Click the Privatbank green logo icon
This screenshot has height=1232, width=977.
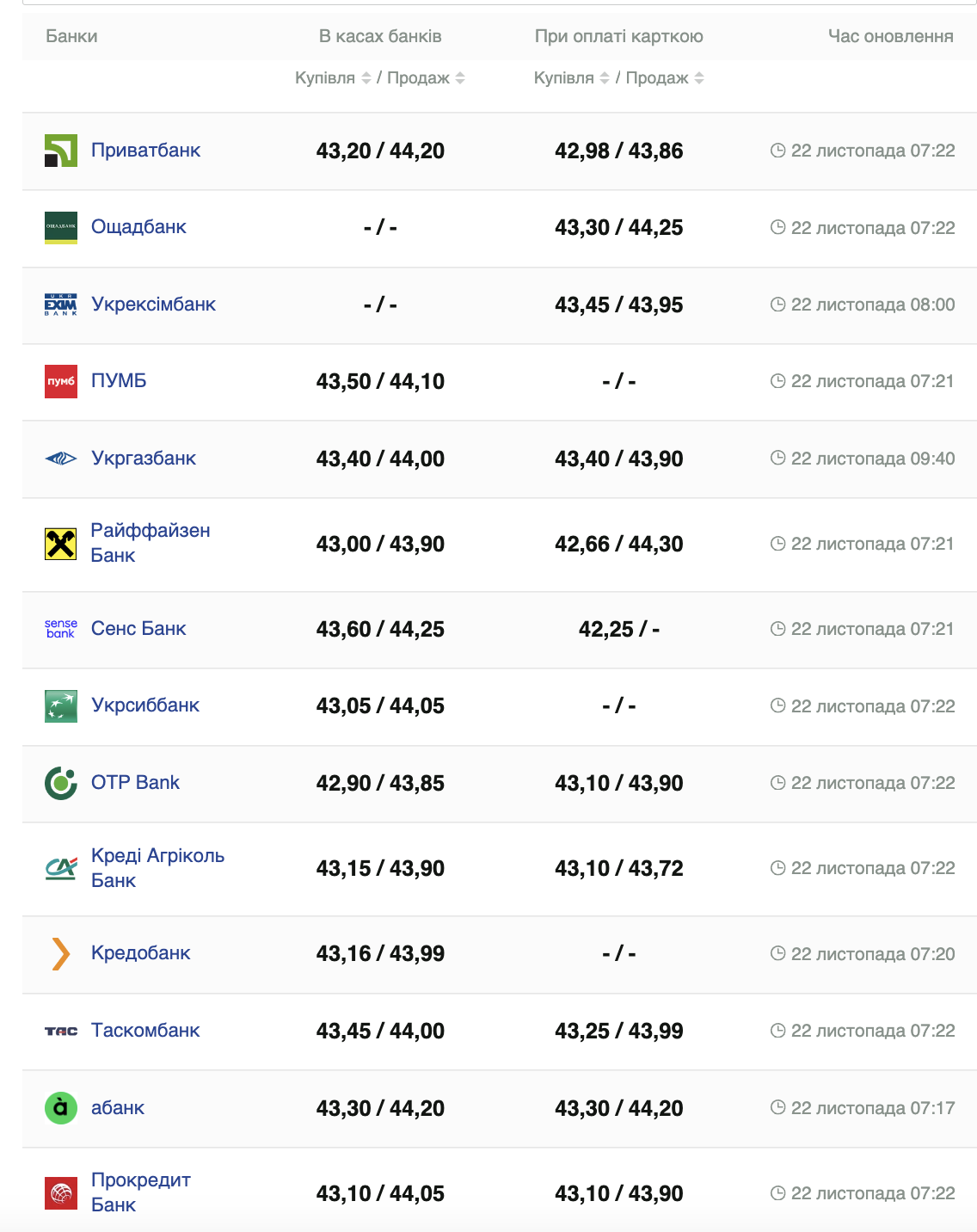coord(61,151)
